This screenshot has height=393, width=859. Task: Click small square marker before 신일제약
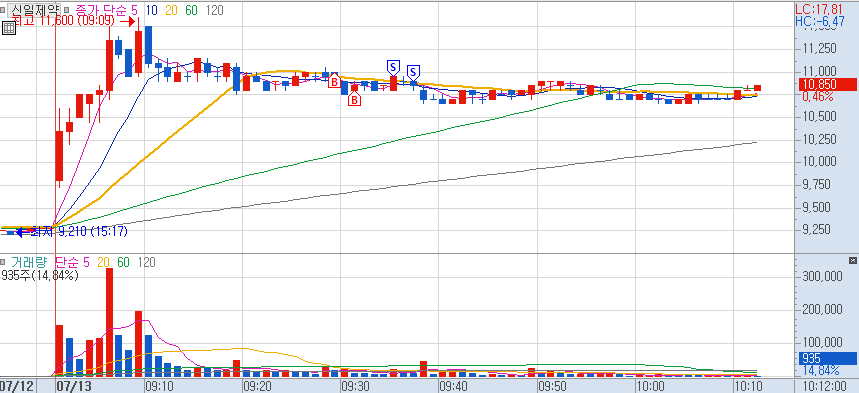tap(3, 9)
